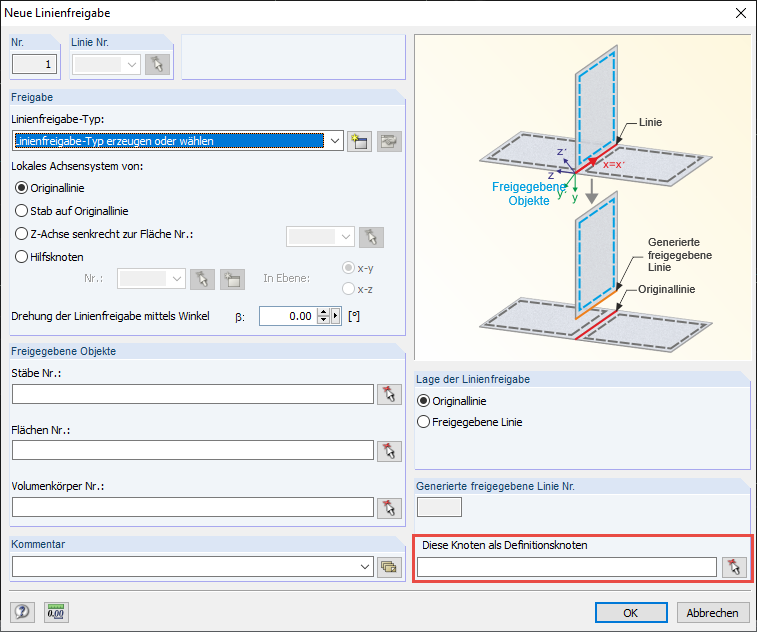The height and width of the screenshot is (632, 757).
Task: Click the Definitionsknoten input field
Action: [567, 567]
